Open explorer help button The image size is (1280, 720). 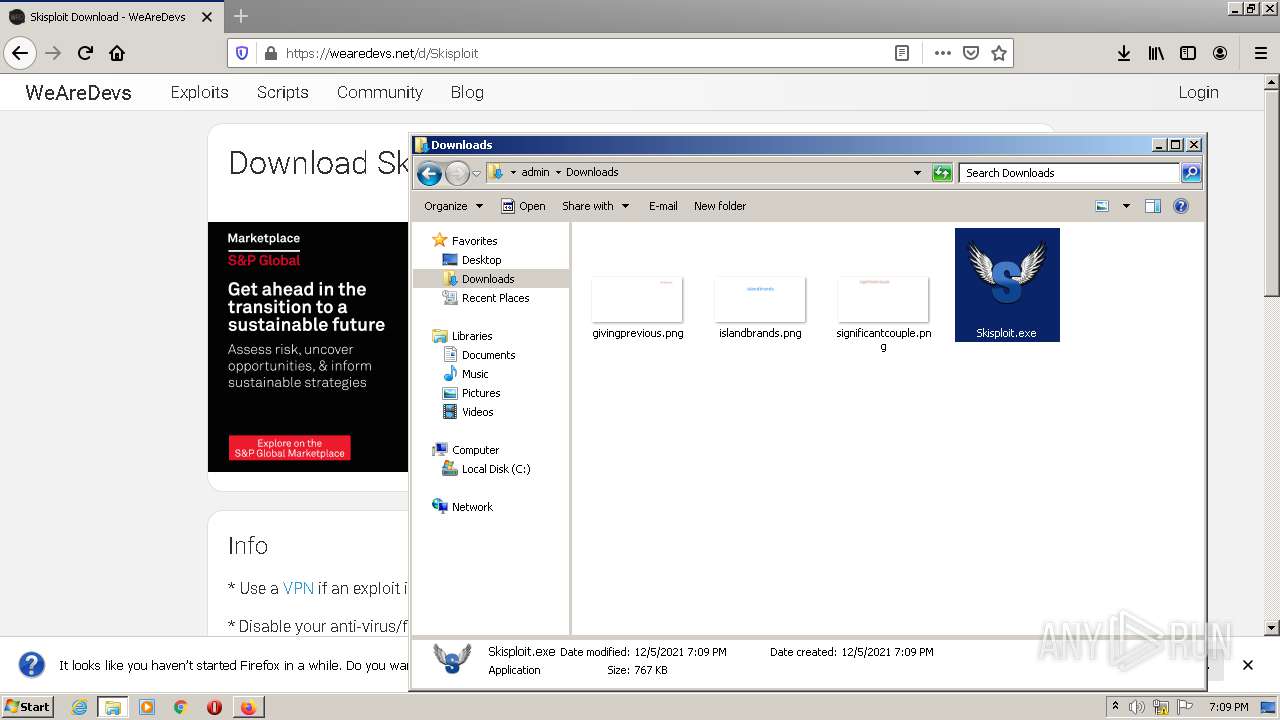click(x=1181, y=206)
